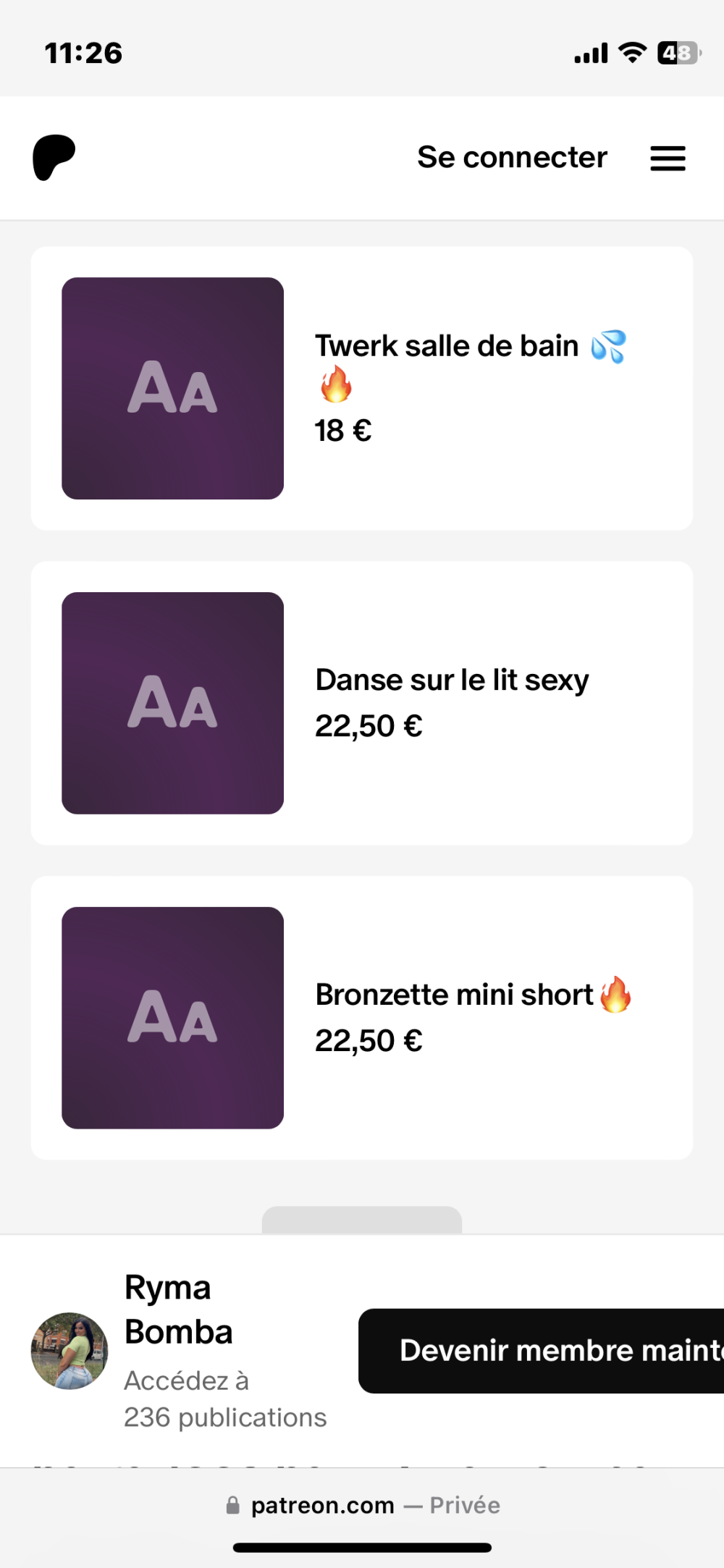
Task: Select the Bronzette mini short title
Action: 454,995
